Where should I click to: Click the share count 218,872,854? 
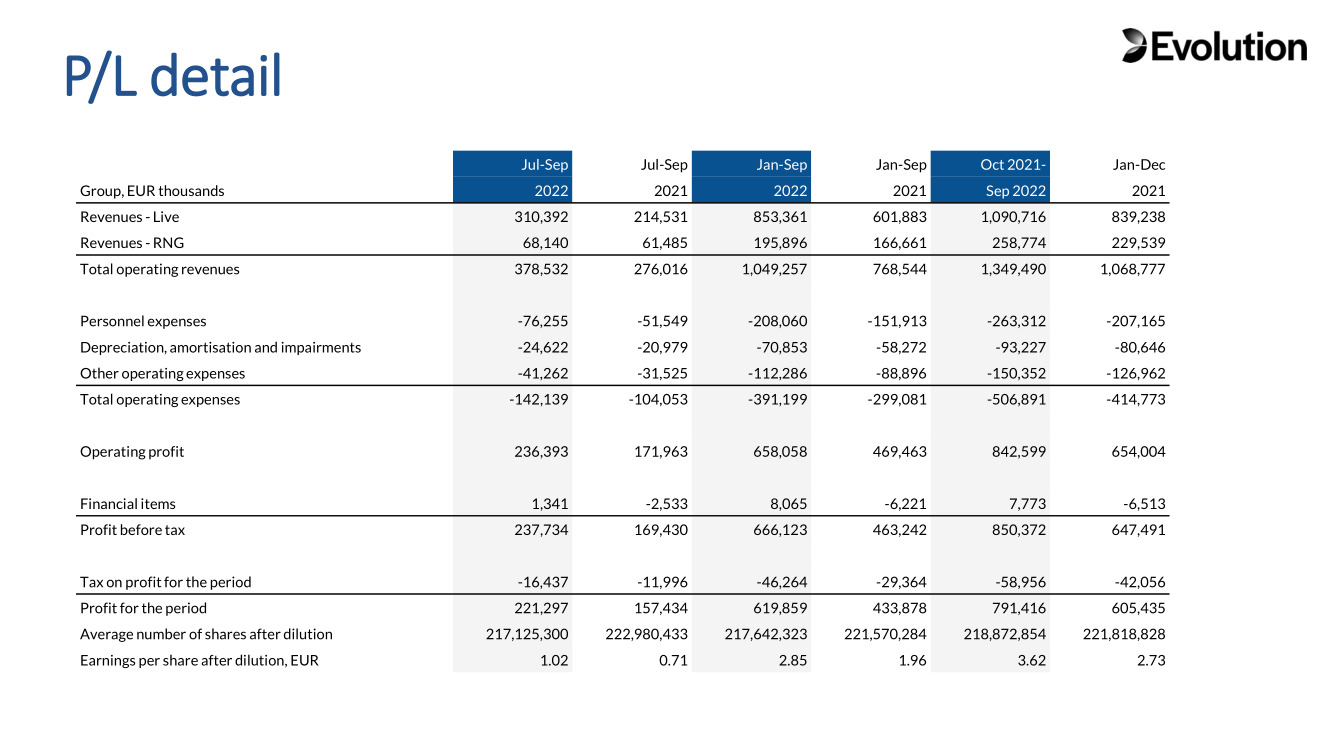[x=1006, y=634]
